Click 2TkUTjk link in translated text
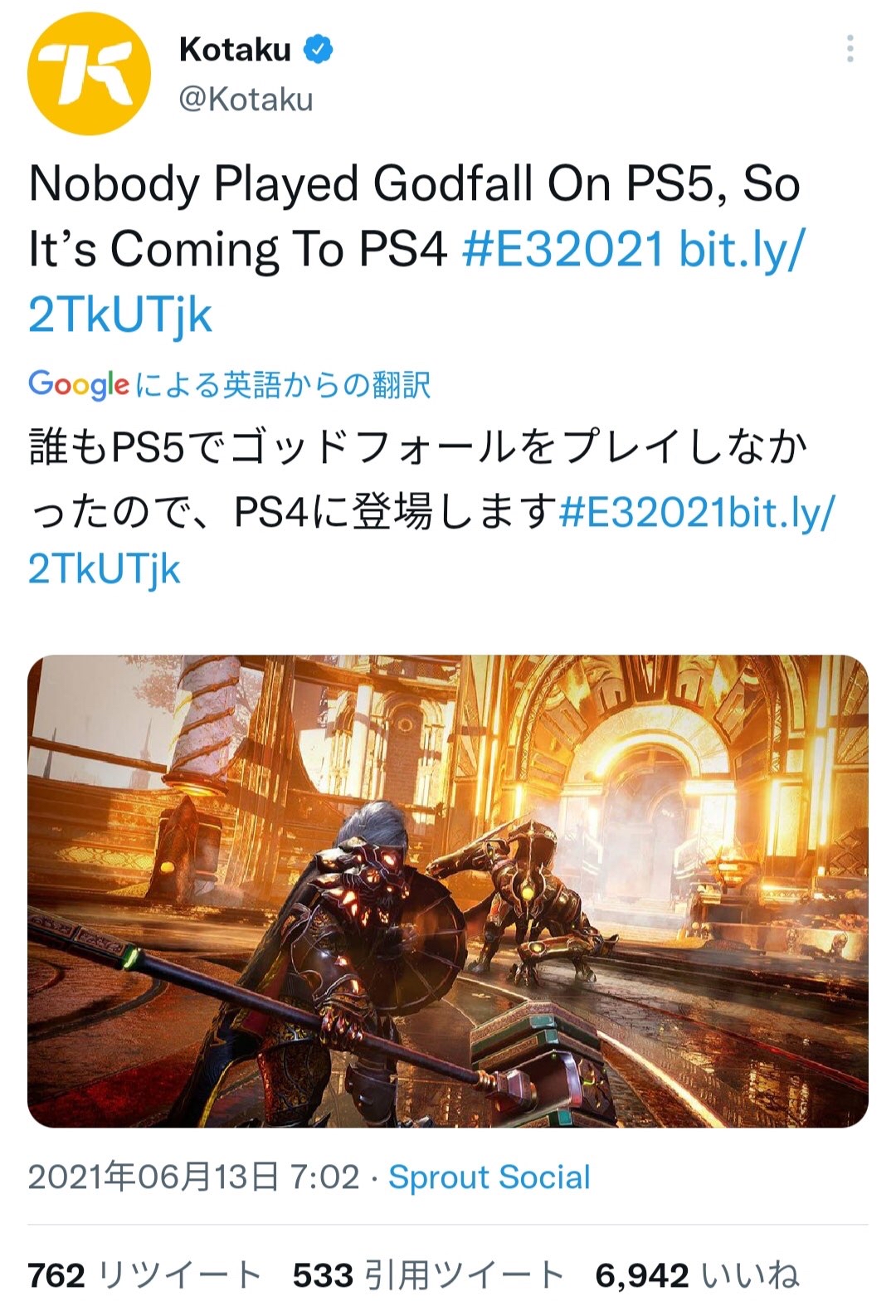 tap(105, 570)
